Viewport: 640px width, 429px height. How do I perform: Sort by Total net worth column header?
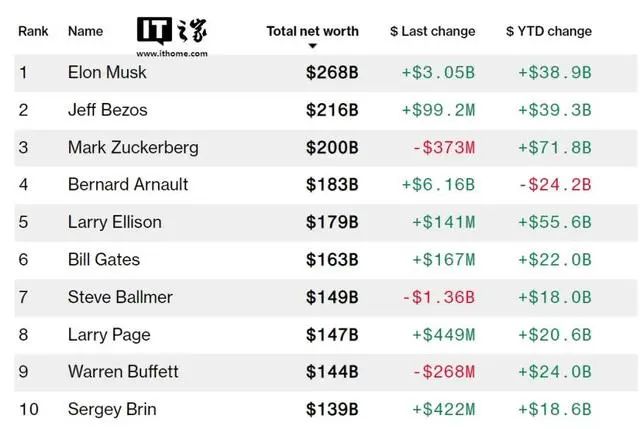(x=313, y=31)
